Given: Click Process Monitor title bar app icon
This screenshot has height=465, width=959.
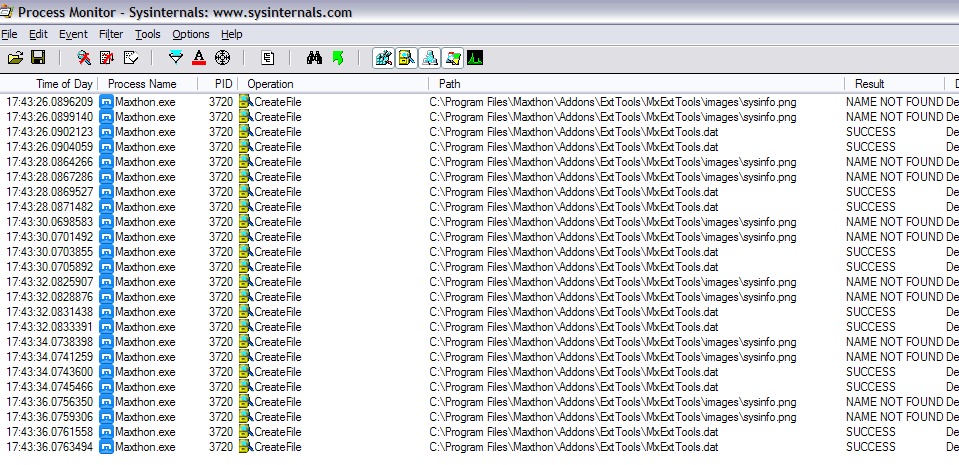Looking at the screenshot, I should (6, 12).
